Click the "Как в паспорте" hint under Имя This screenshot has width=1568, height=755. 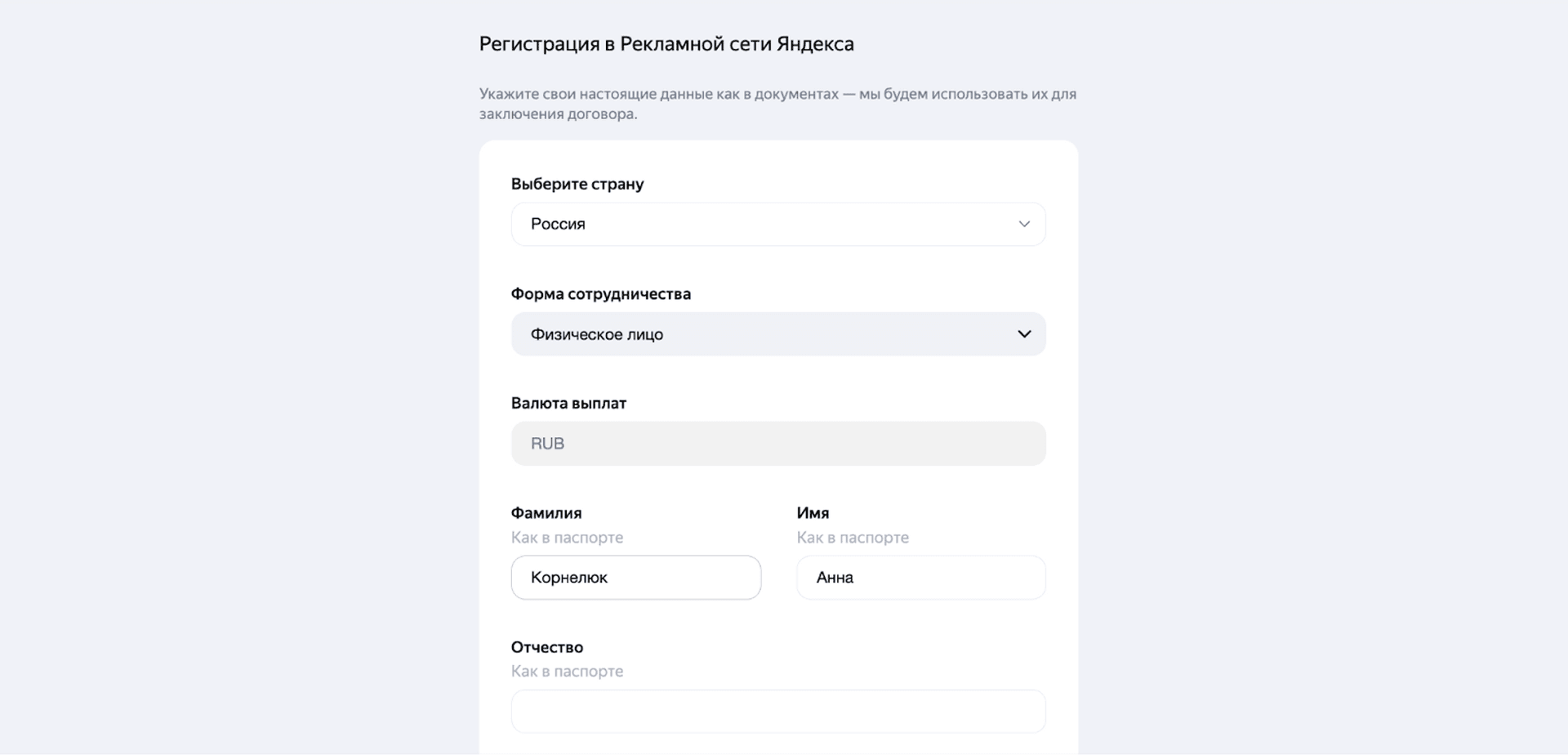coord(853,538)
